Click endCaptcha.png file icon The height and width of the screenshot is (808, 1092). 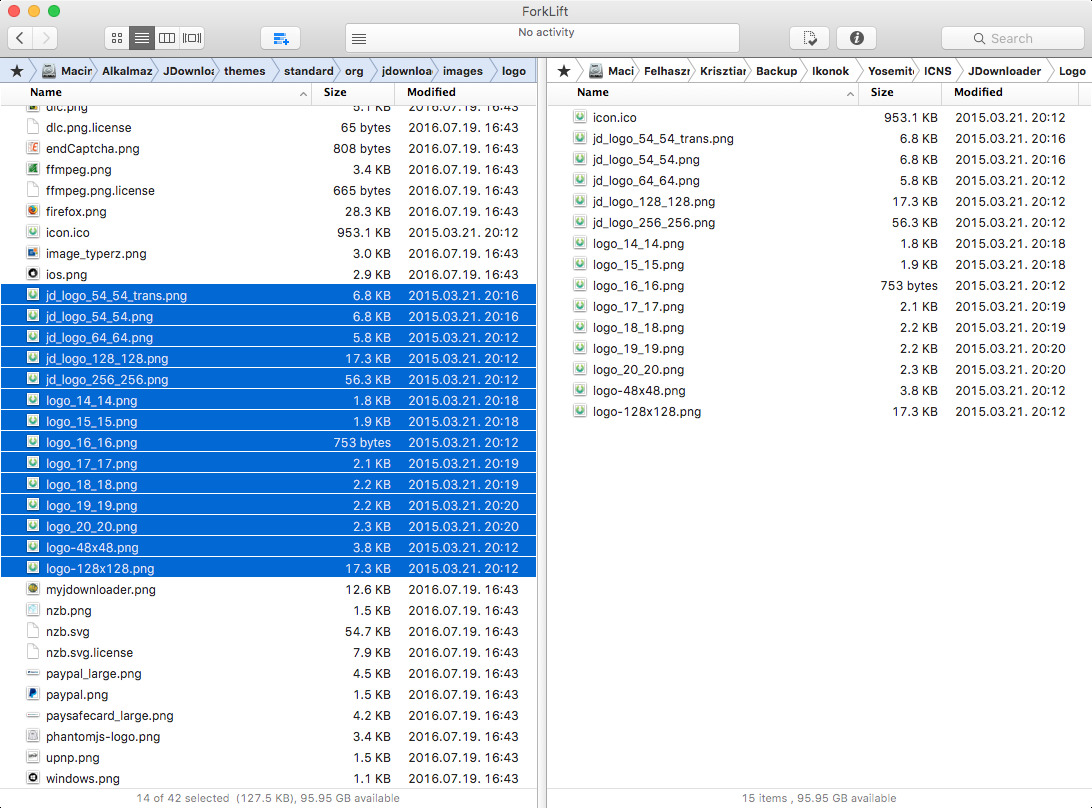point(33,148)
